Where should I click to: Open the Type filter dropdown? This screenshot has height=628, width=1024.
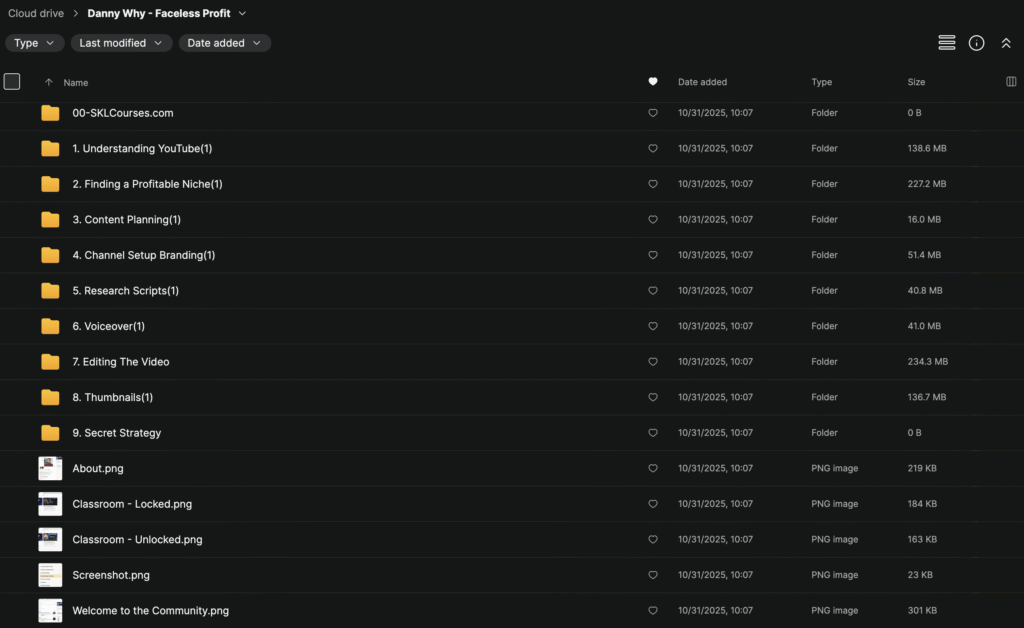tap(34, 43)
